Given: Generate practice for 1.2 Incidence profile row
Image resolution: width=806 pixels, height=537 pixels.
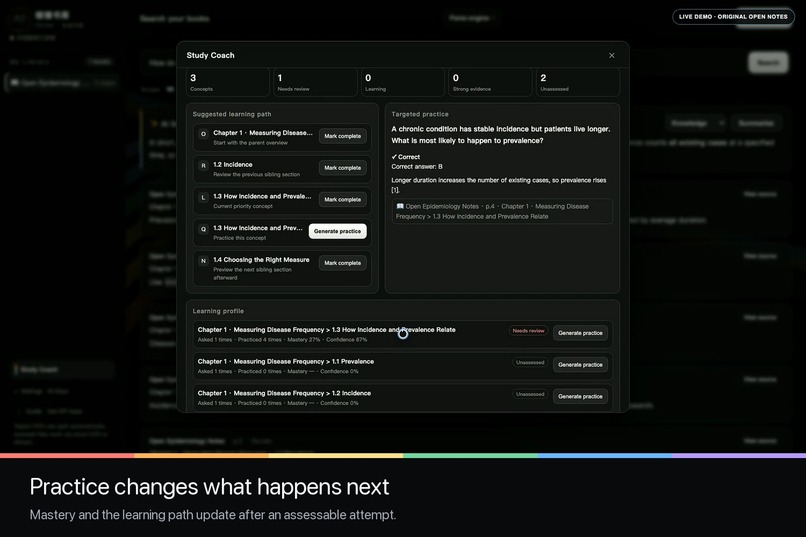Looking at the screenshot, I should (x=580, y=397).
